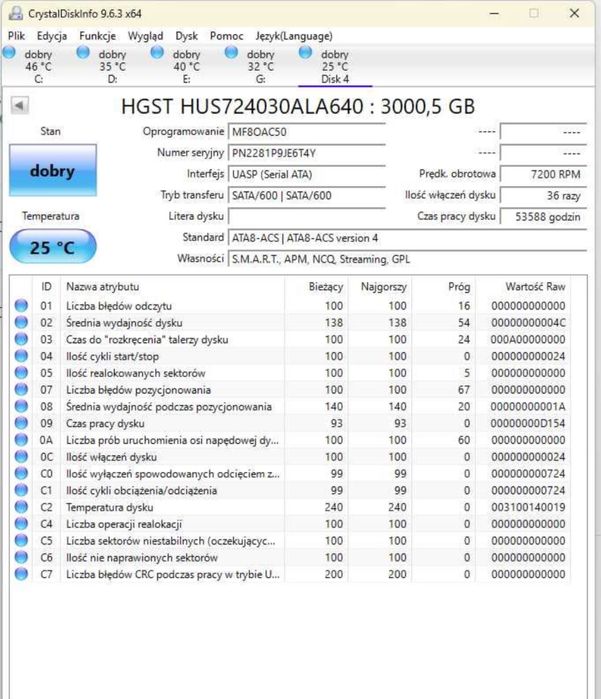Click the 53588 godzin working hours field
The width and height of the screenshot is (601, 699).
click(x=543, y=217)
